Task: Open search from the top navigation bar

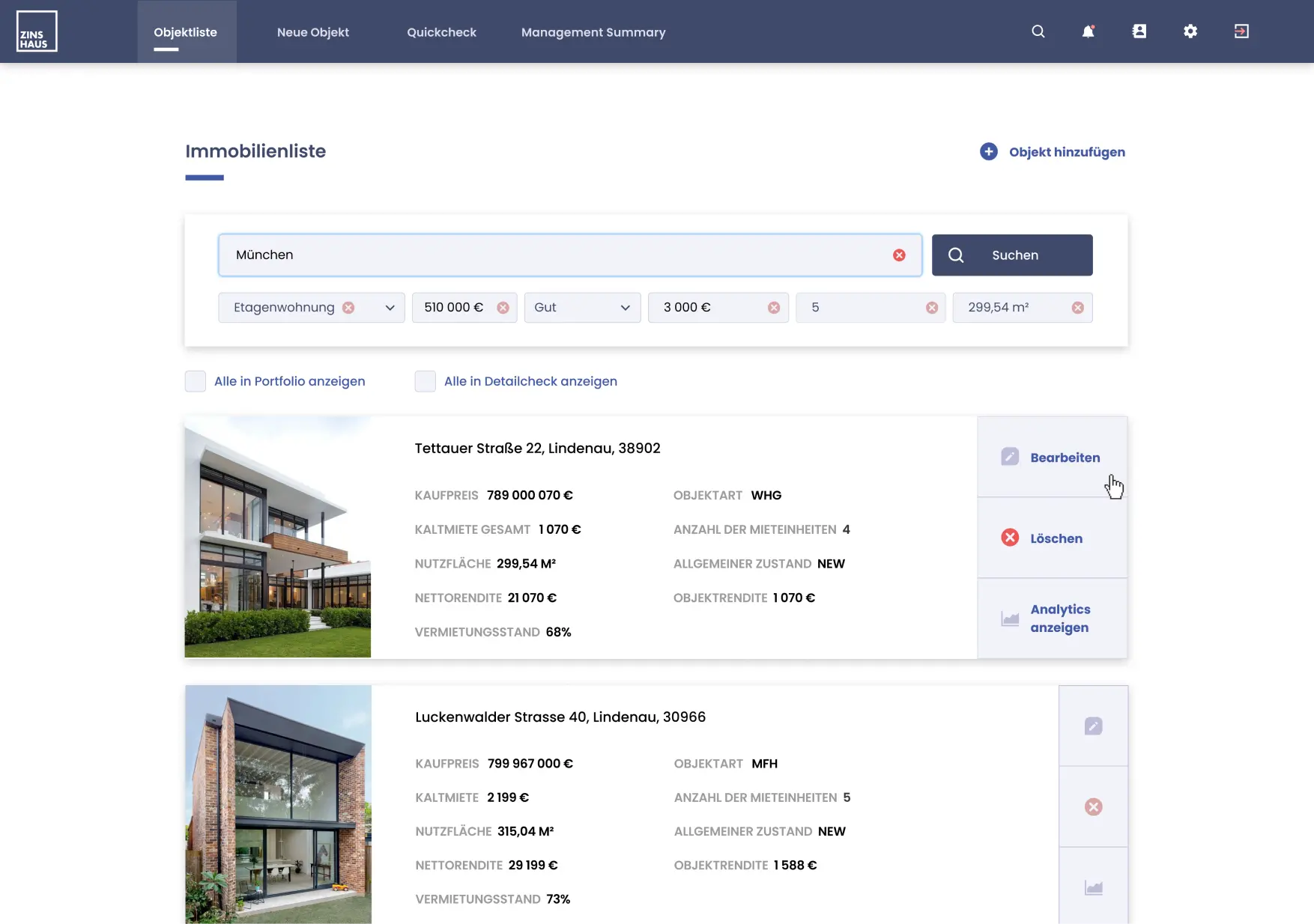Action: click(1038, 31)
